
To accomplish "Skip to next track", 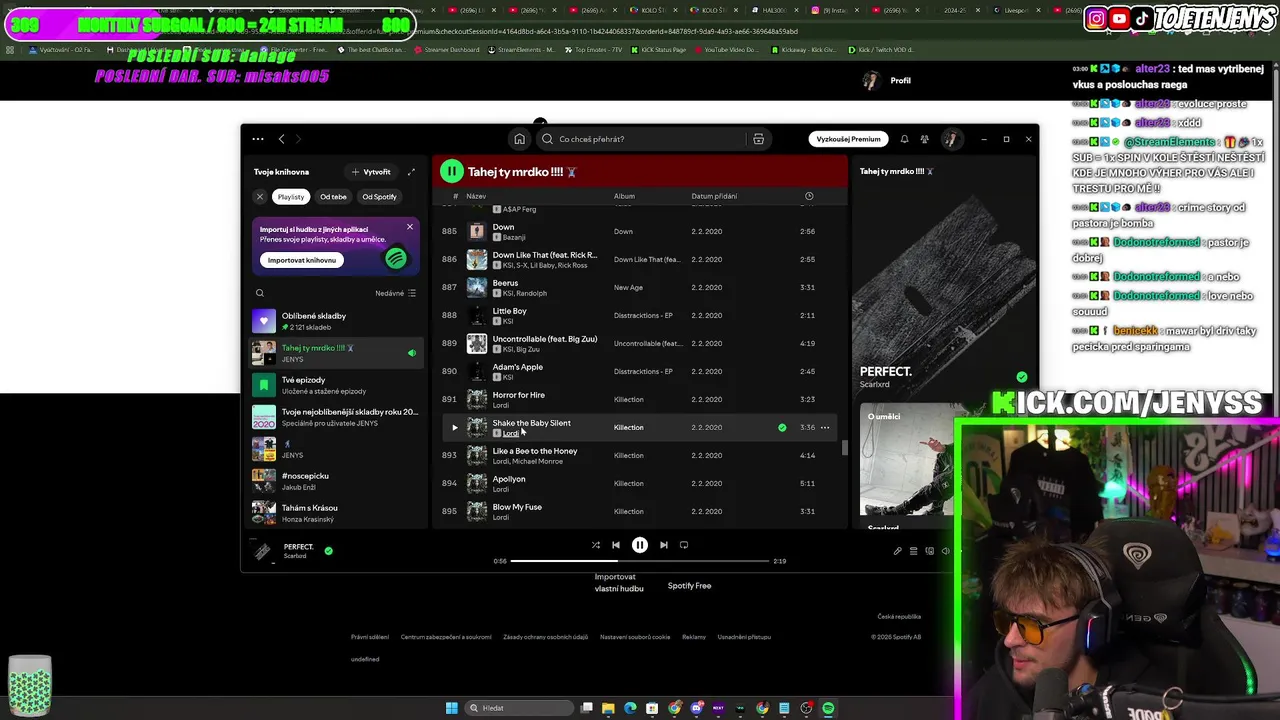I will point(664,545).
